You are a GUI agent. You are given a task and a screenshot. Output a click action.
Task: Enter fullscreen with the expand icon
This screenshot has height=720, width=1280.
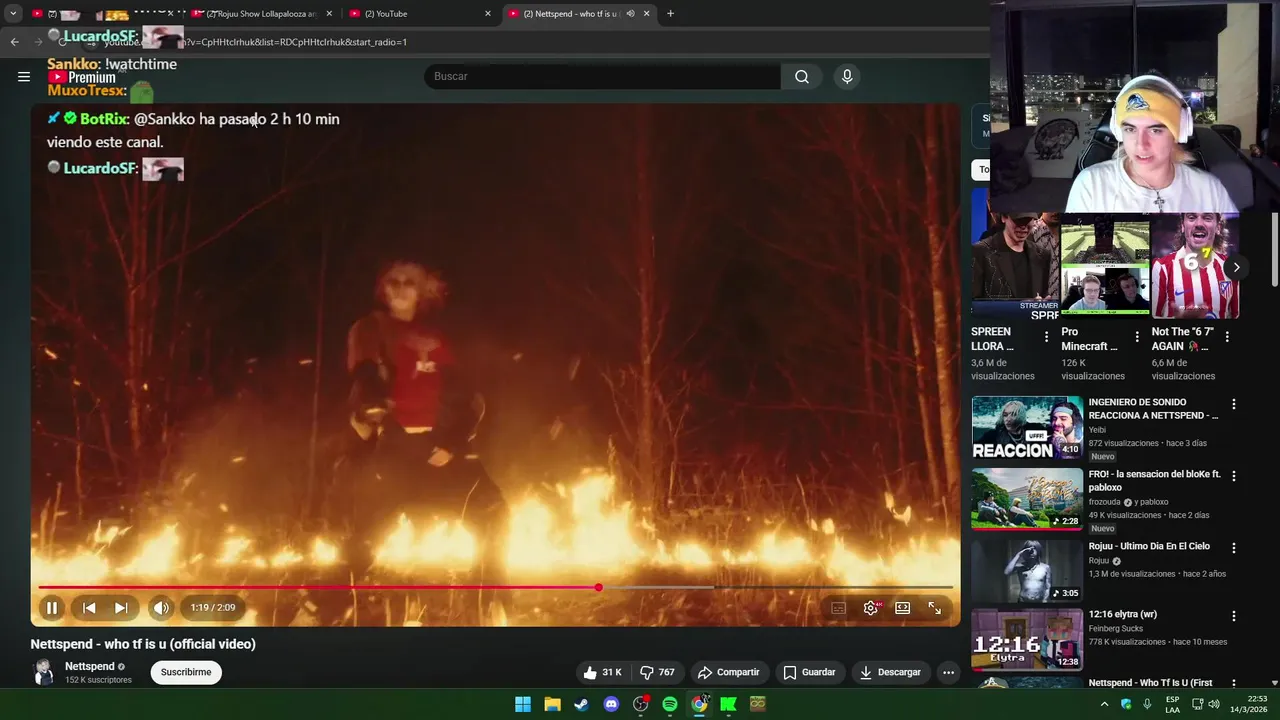(x=935, y=608)
